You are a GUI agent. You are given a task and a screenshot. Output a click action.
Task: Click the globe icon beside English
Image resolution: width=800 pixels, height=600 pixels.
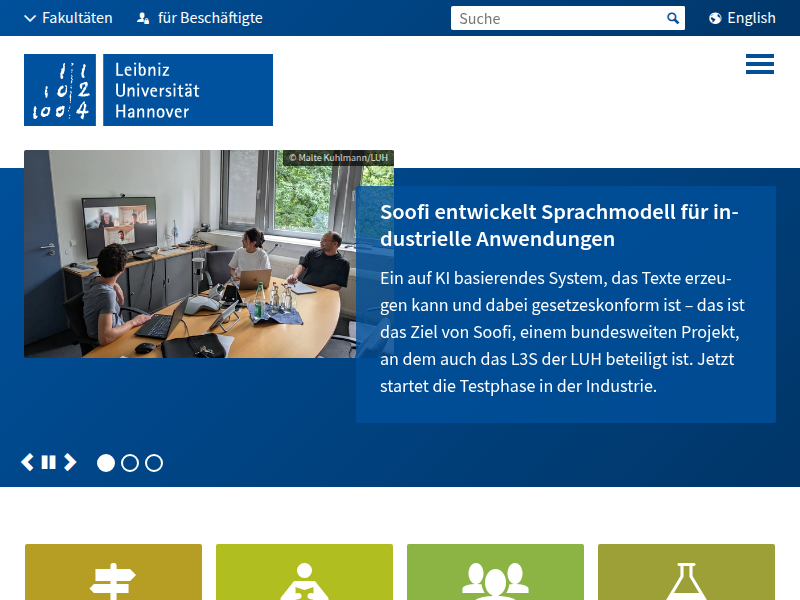(715, 18)
